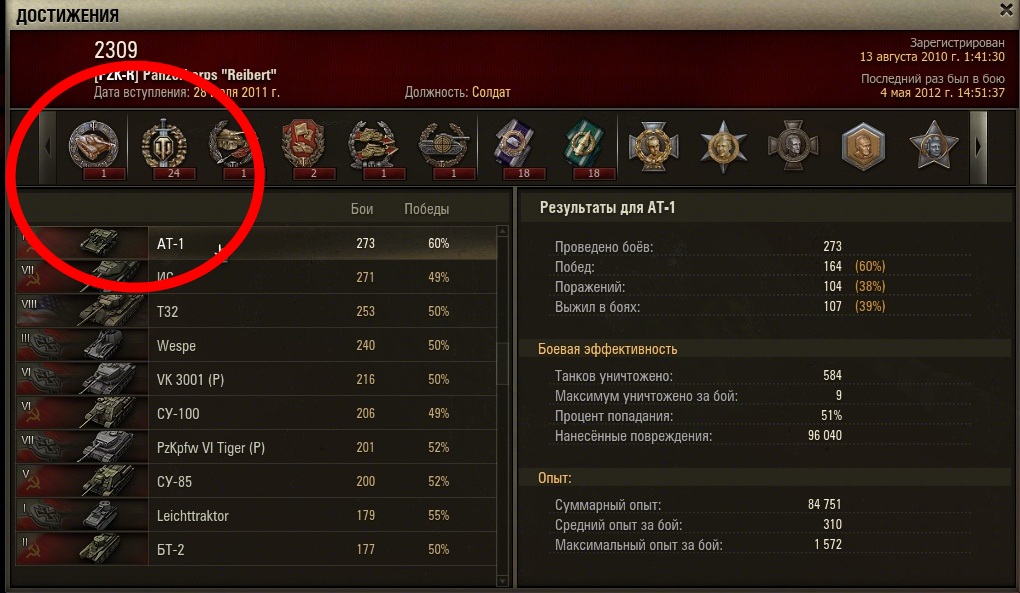Close the Достижения window

(x=1006, y=9)
